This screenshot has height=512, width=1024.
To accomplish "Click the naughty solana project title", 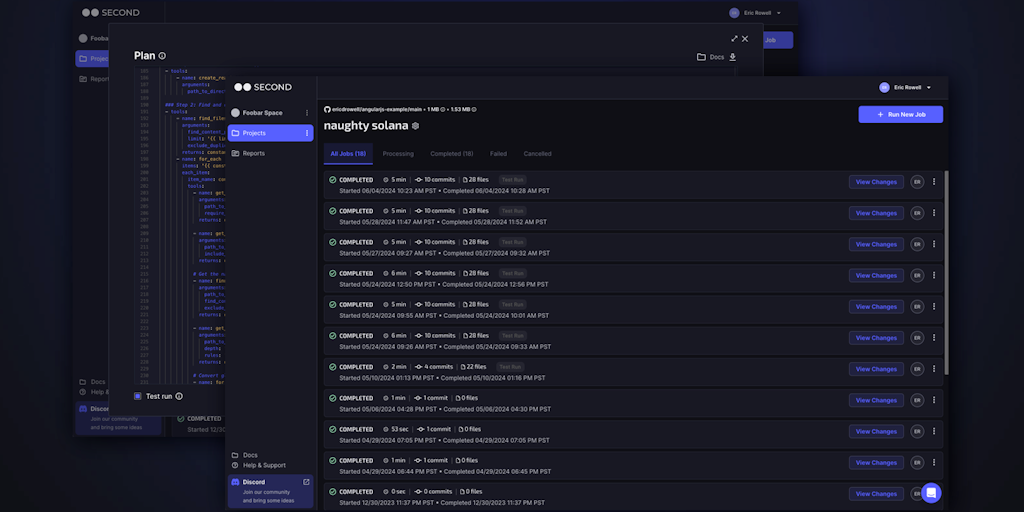I will (x=366, y=125).
